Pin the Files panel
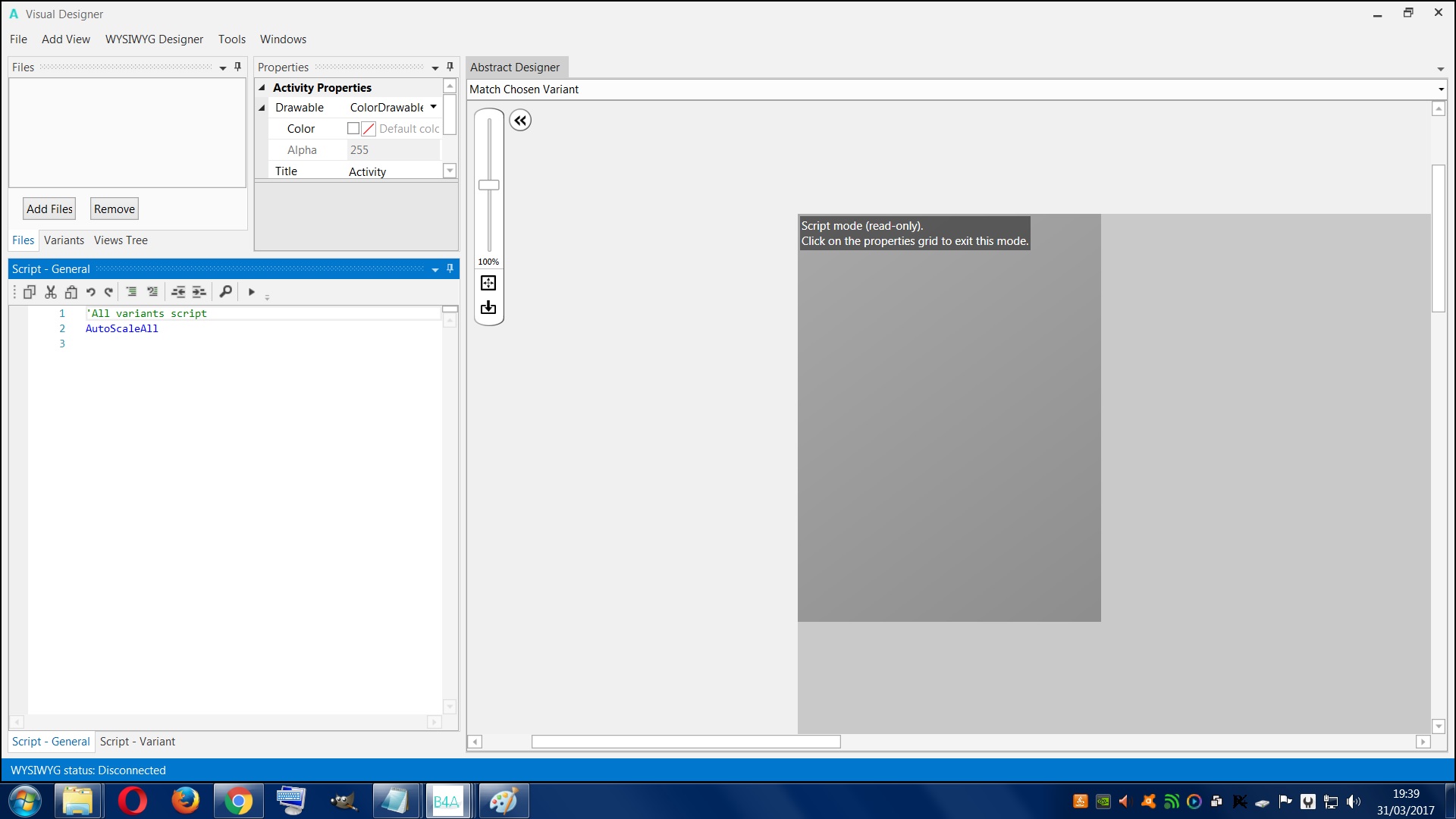Viewport: 1456px width, 819px height. point(237,67)
